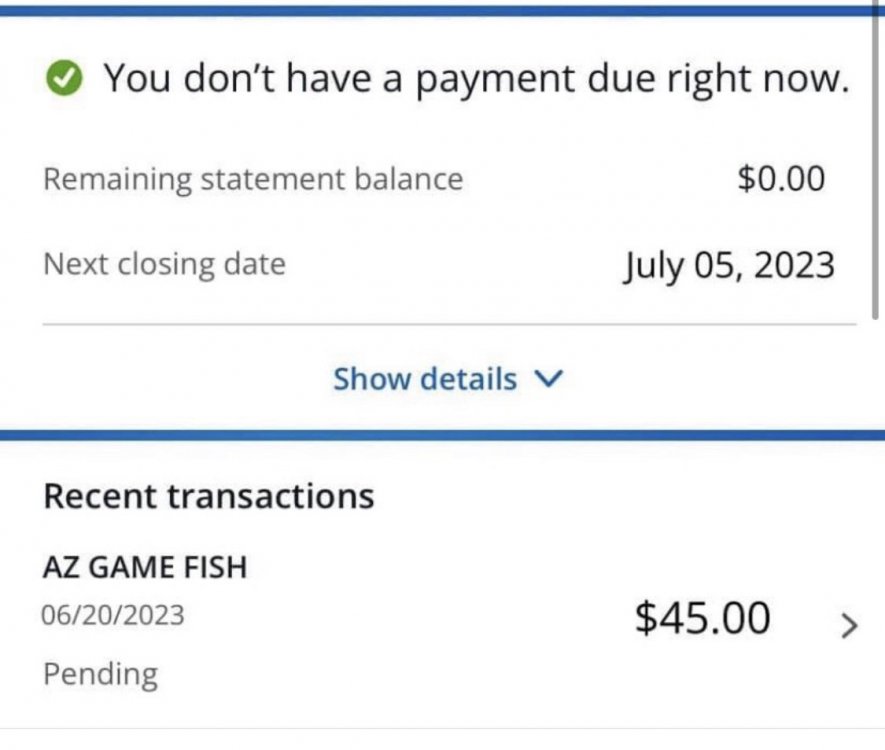885x750 pixels.
Task: Click the $45.00 transaction amount
Action: [702, 619]
